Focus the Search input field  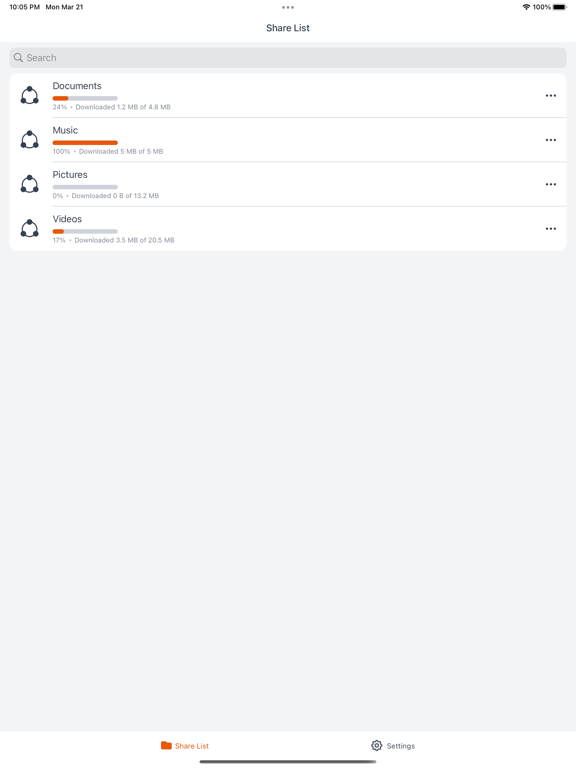click(x=288, y=58)
